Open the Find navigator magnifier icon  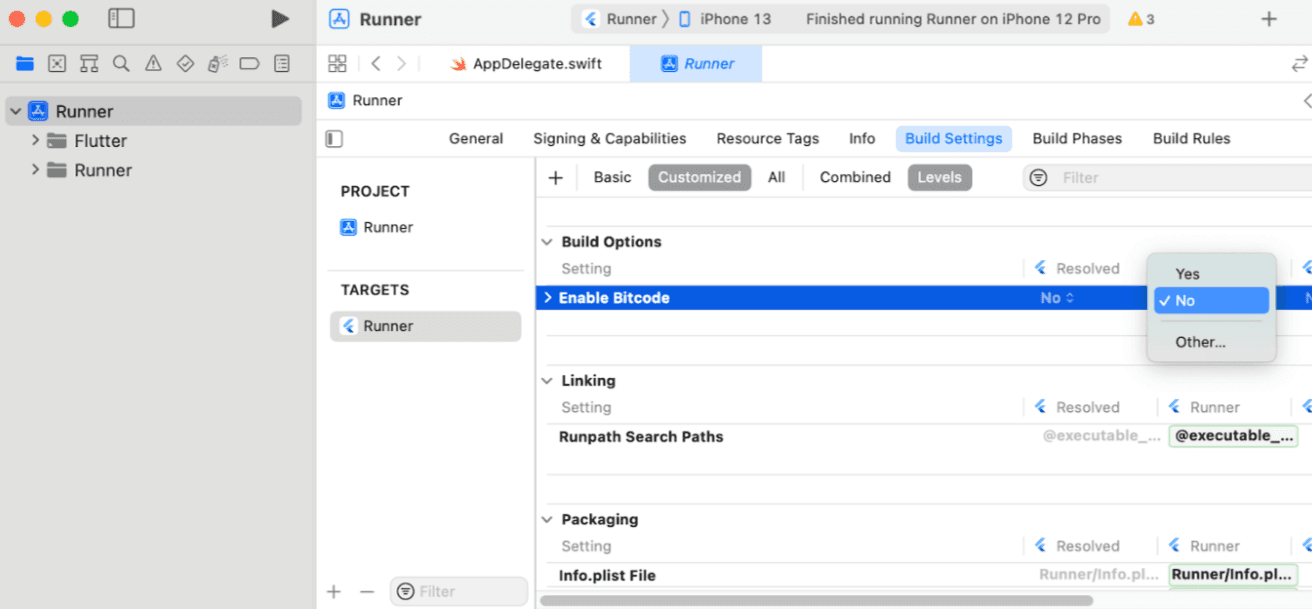click(121, 64)
